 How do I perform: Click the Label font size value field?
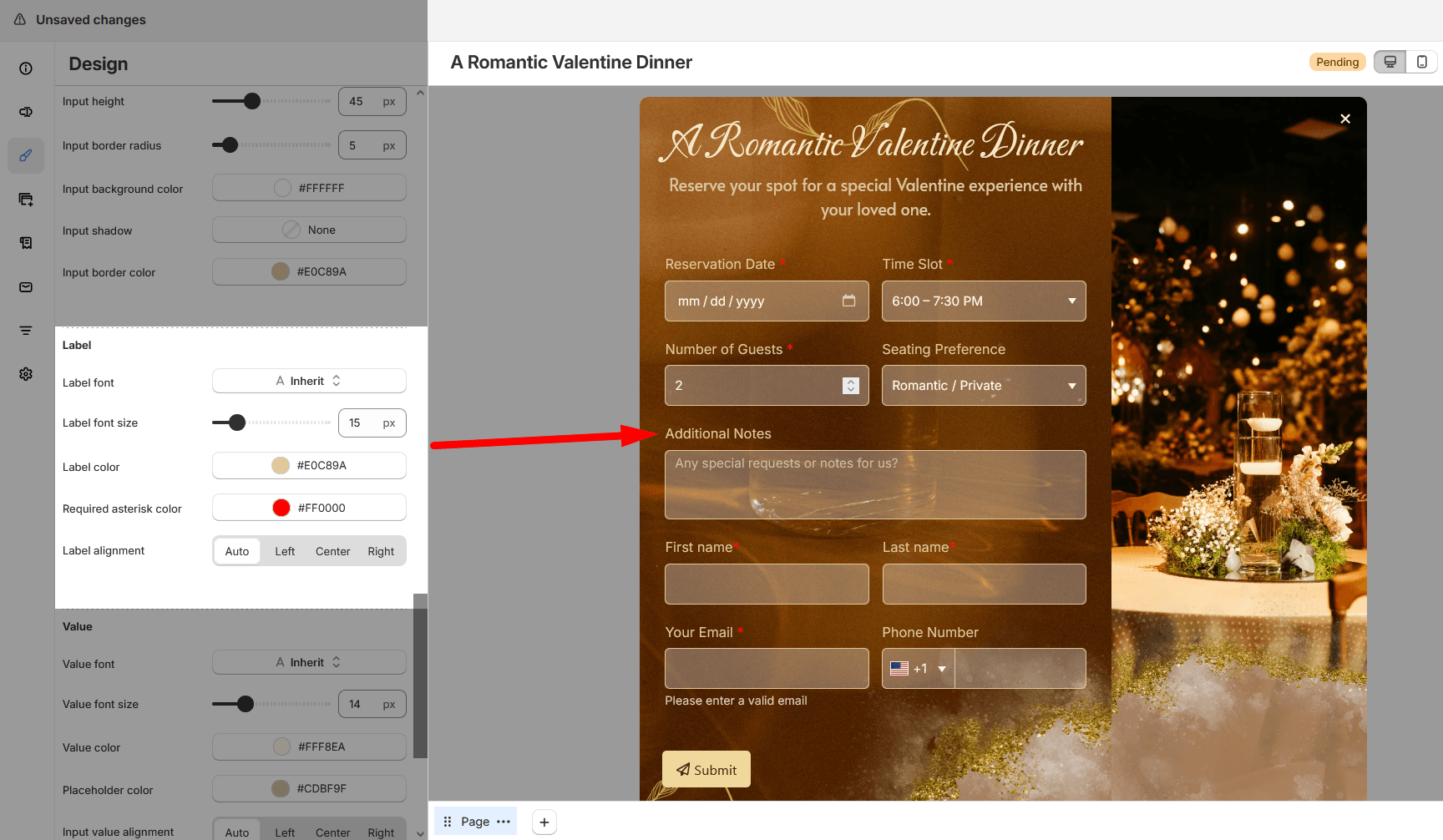(x=372, y=423)
